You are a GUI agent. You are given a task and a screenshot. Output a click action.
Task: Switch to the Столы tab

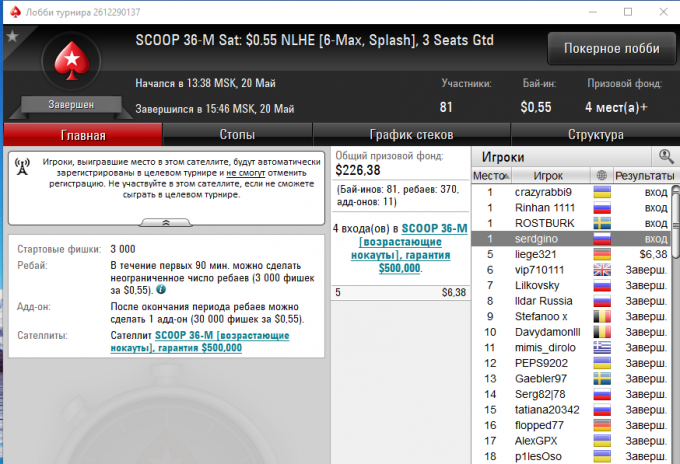coord(237,135)
